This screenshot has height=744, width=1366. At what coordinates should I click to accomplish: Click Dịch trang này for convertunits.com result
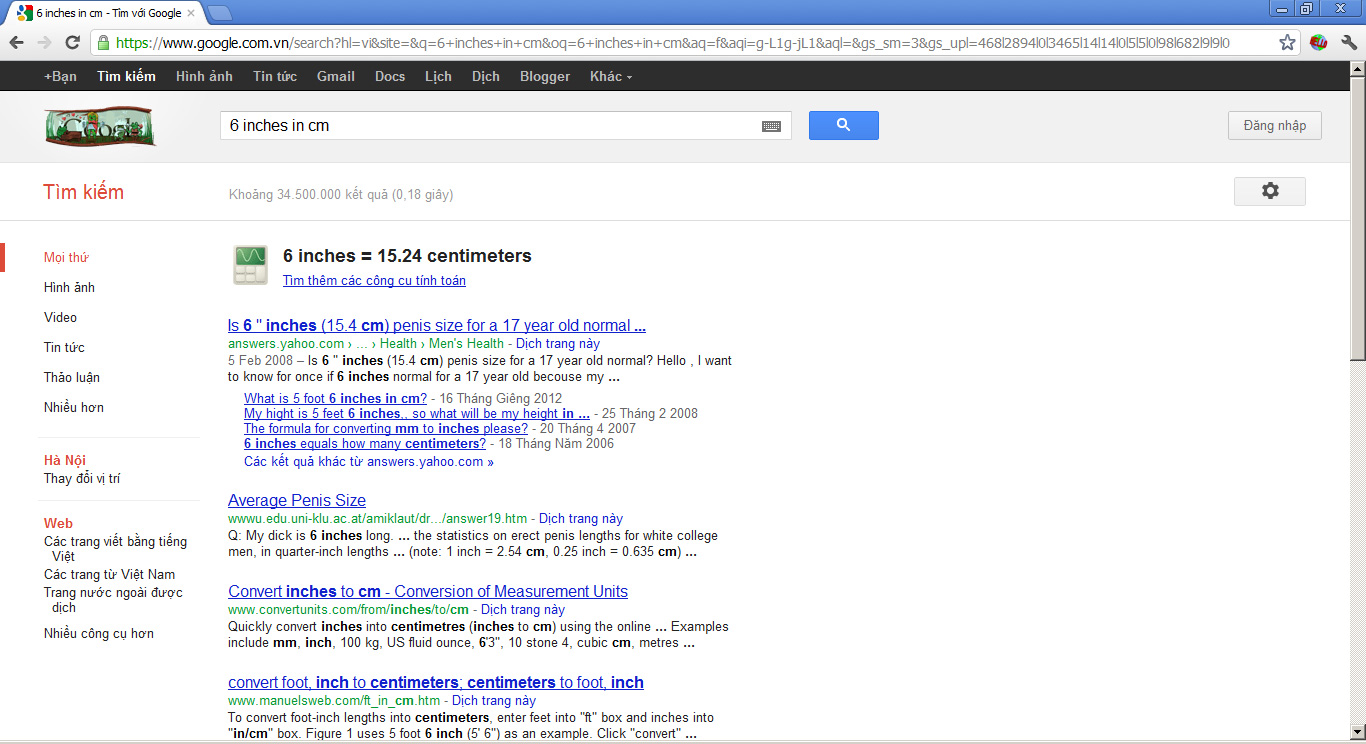tap(523, 609)
